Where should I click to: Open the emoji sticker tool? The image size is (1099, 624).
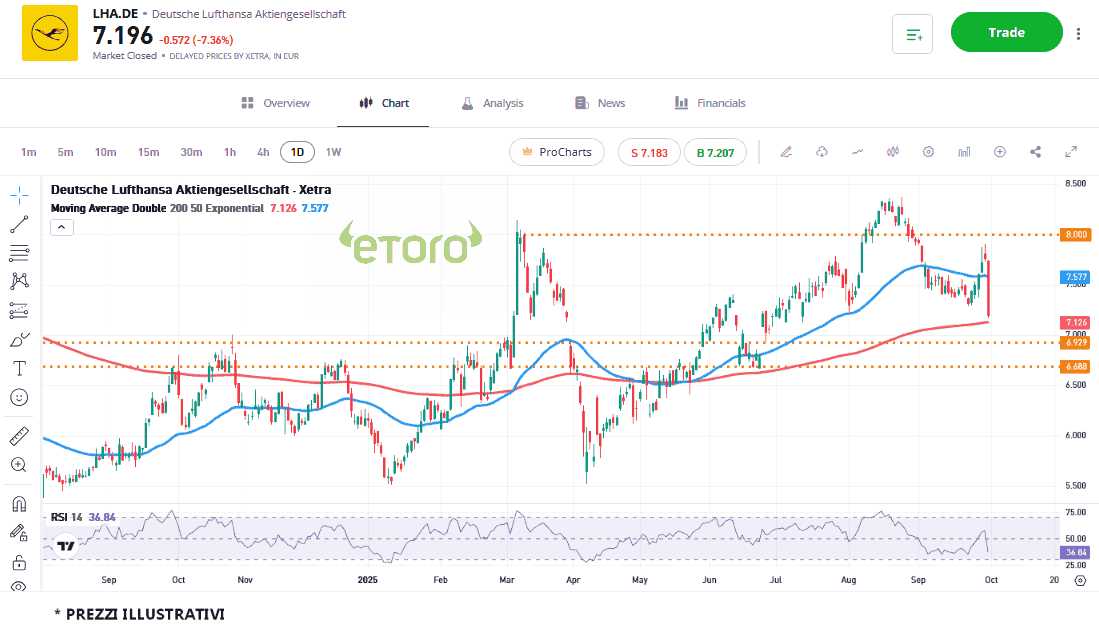pos(19,397)
